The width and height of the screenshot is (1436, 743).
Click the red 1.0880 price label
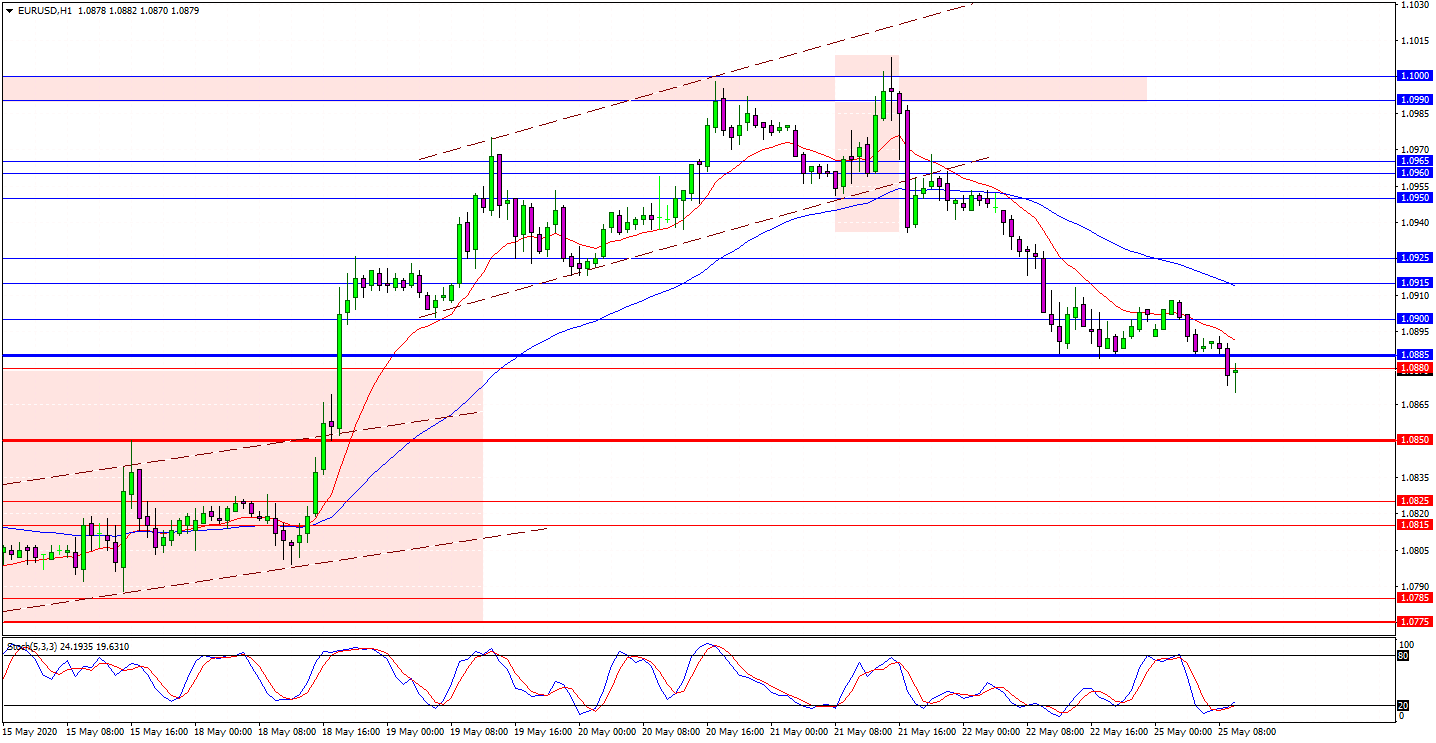tap(1414, 368)
